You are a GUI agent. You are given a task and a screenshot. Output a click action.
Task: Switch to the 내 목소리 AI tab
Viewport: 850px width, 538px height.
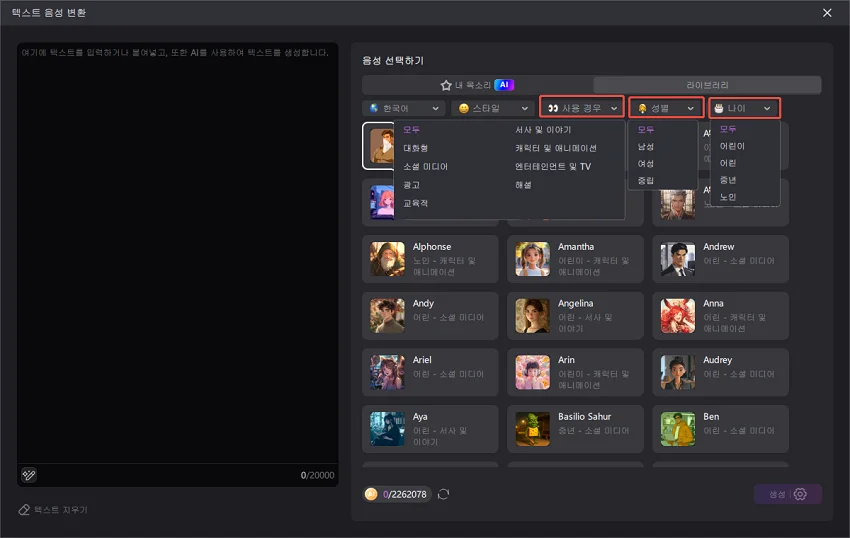(478, 85)
